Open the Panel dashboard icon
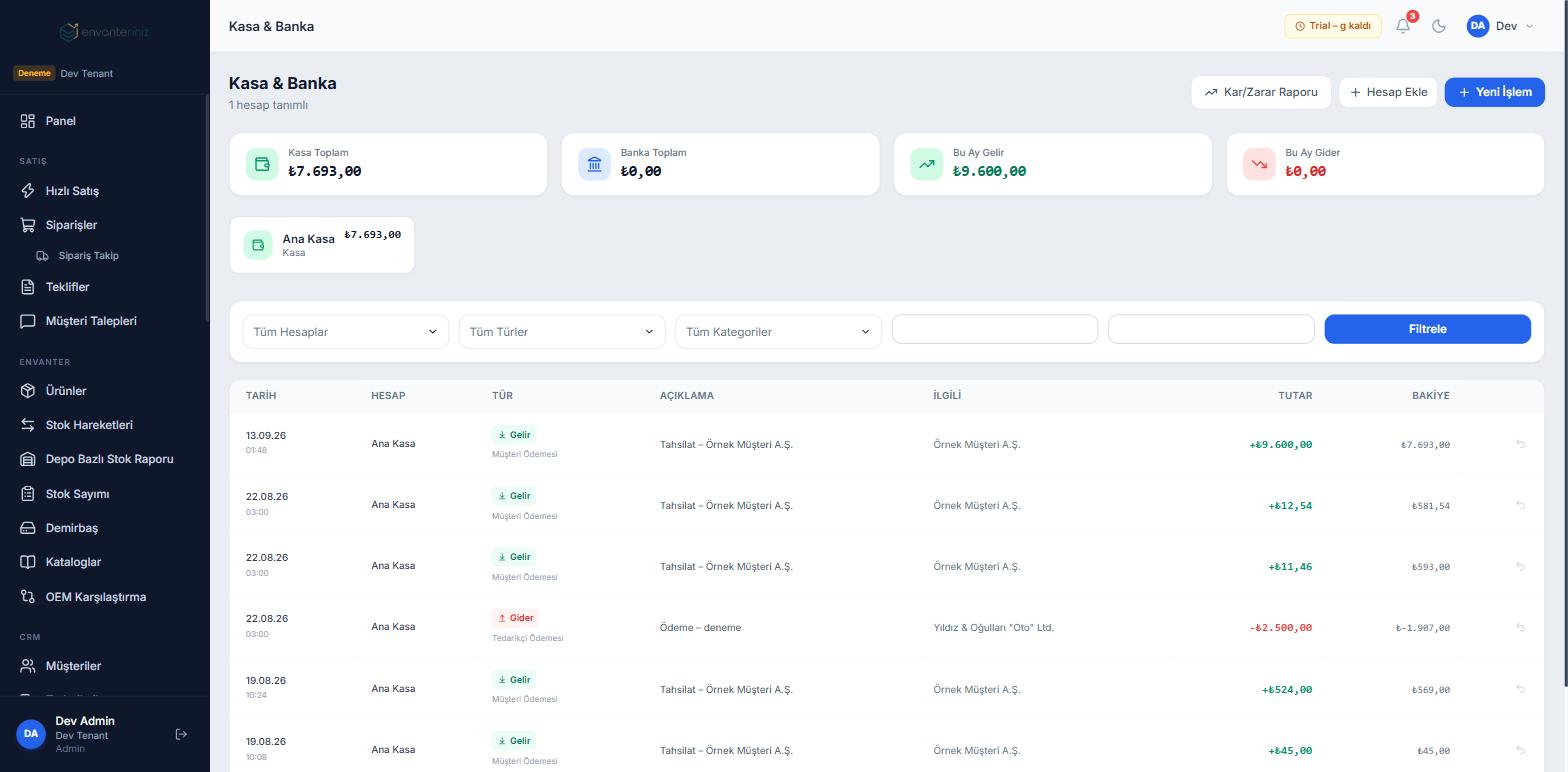Screen dimensions: 1568x772 pos(28,121)
